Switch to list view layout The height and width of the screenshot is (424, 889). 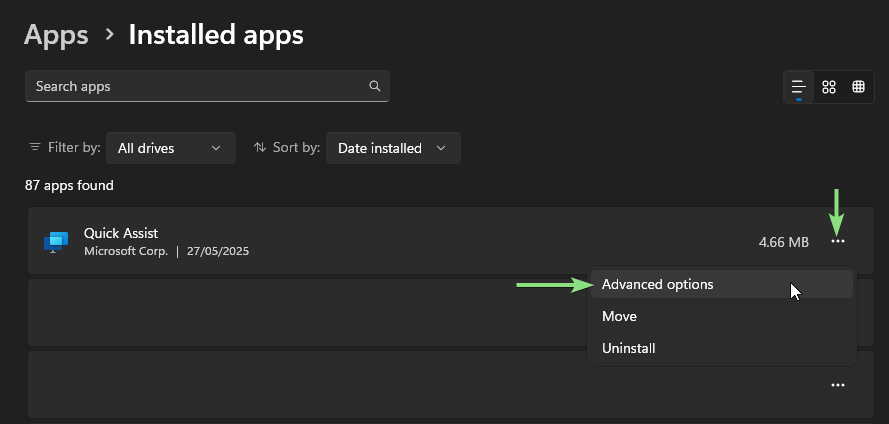pos(798,87)
